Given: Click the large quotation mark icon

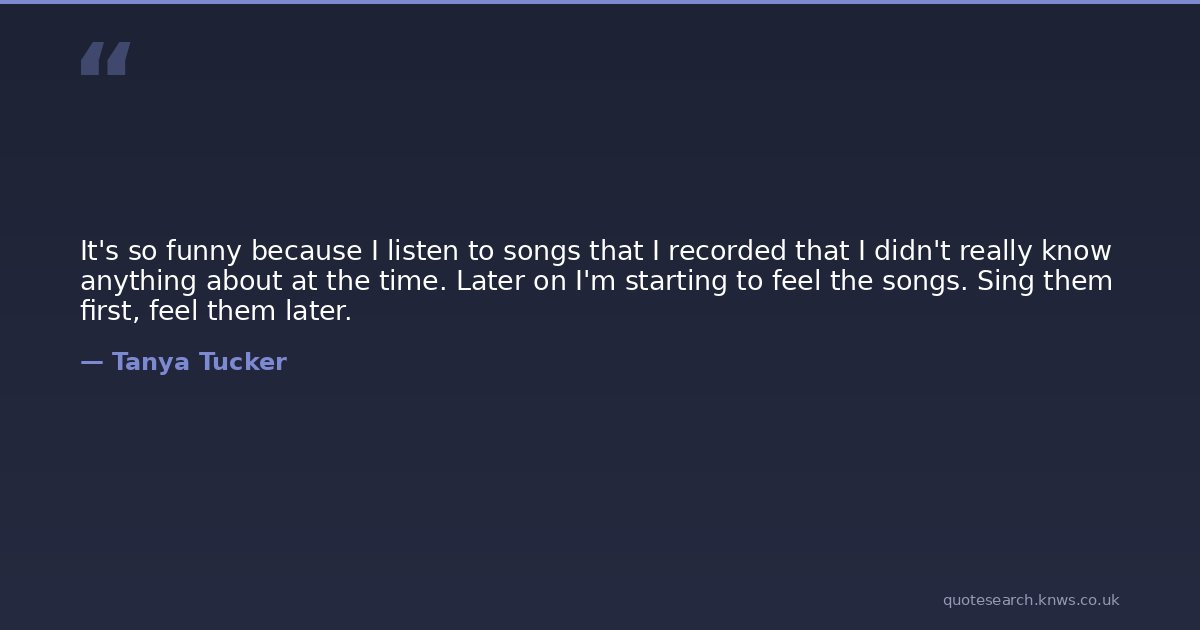Looking at the screenshot, I should click(x=105, y=58).
